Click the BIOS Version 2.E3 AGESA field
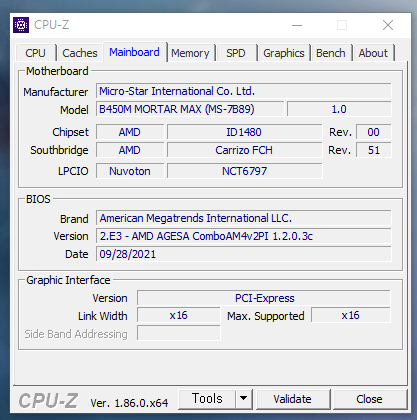417x420 pixels. click(244, 236)
